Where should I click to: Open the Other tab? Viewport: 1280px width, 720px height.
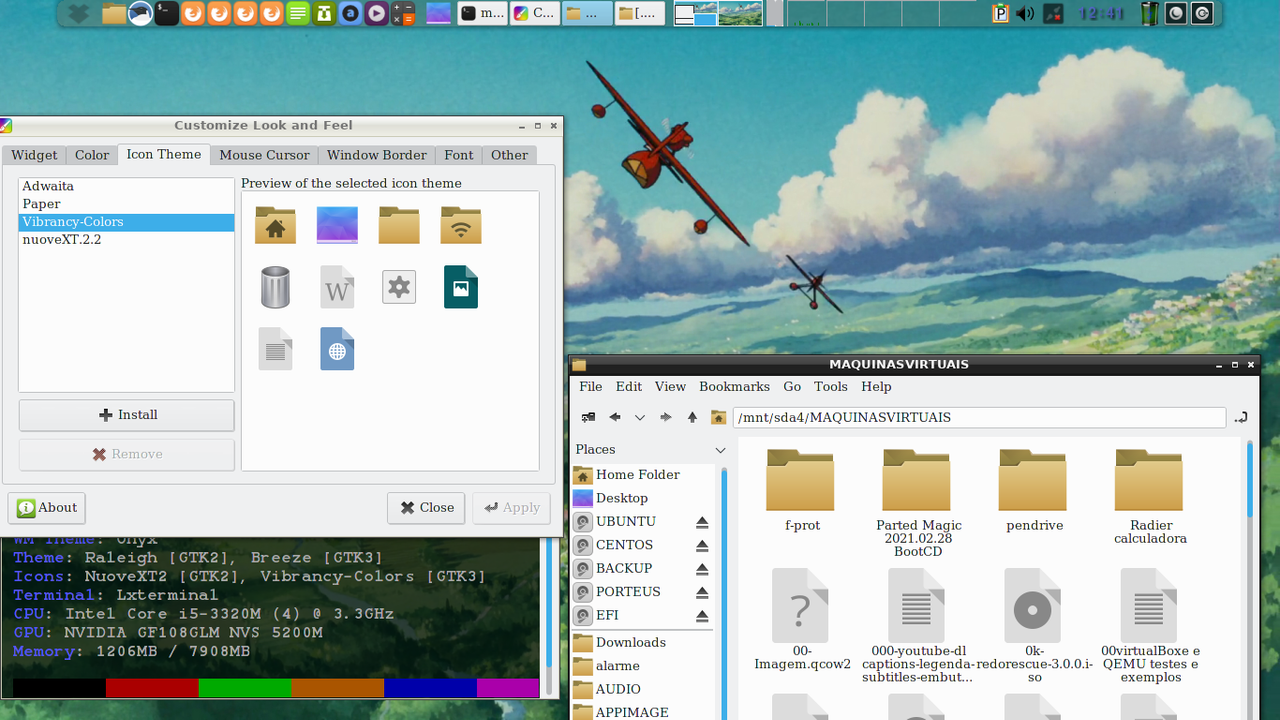click(509, 155)
